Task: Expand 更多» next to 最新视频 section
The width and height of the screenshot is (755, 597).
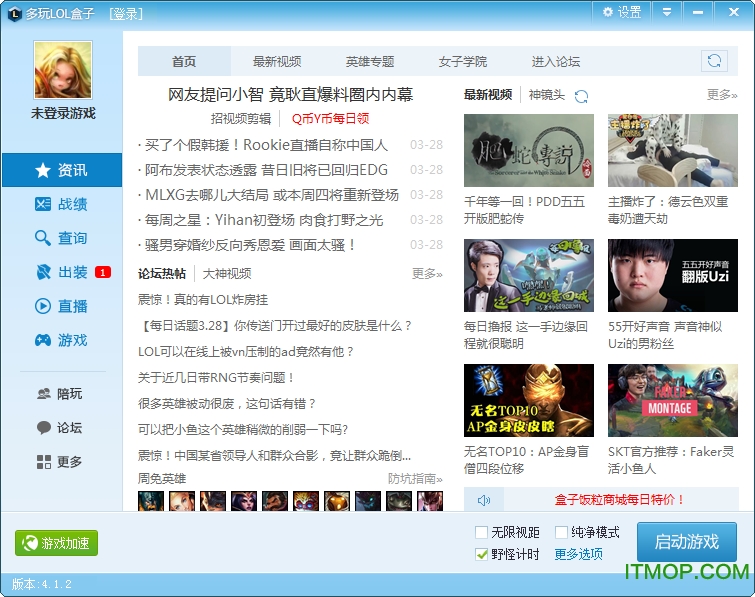Action: point(722,95)
